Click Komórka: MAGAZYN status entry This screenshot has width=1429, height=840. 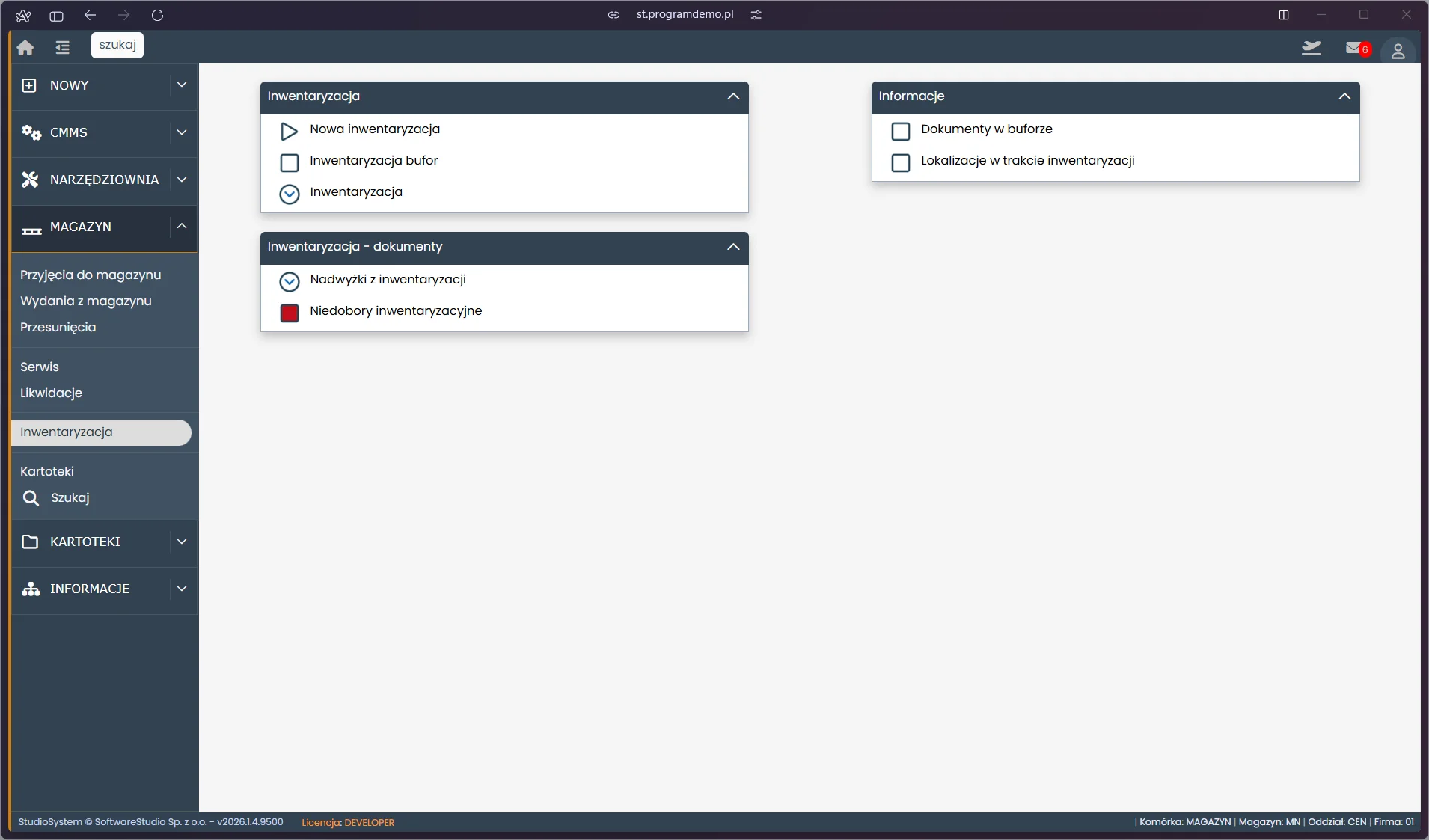(1185, 821)
